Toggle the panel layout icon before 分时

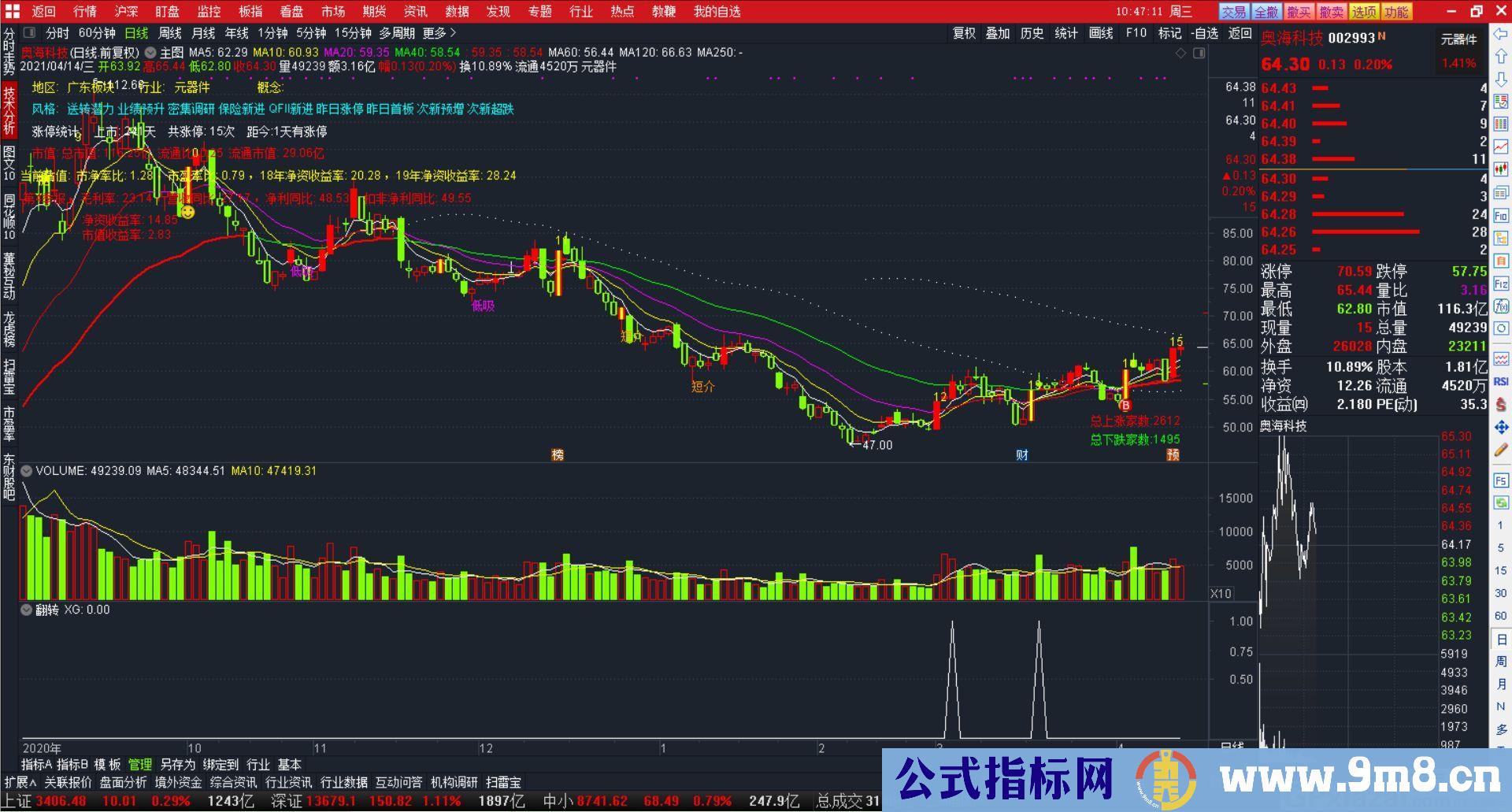pyautogui.click(x=29, y=33)
